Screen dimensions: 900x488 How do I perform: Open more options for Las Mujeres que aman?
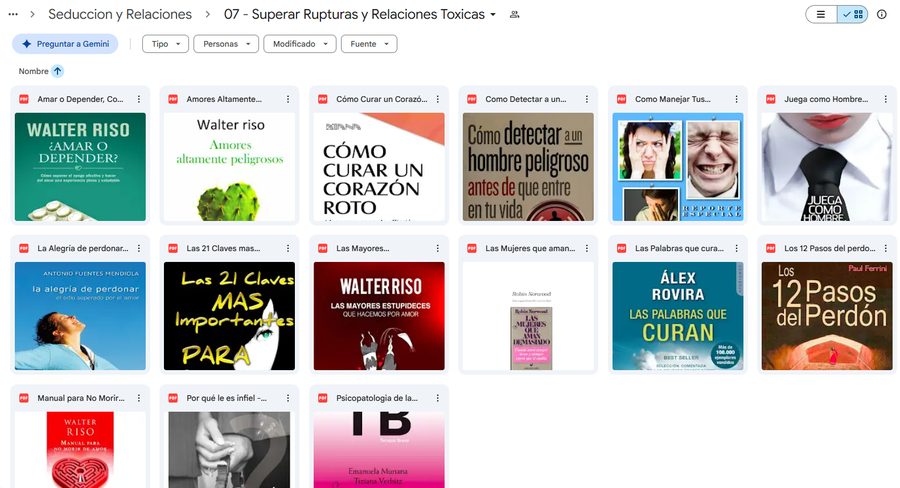pyautogui.click(x=587, y=249)
